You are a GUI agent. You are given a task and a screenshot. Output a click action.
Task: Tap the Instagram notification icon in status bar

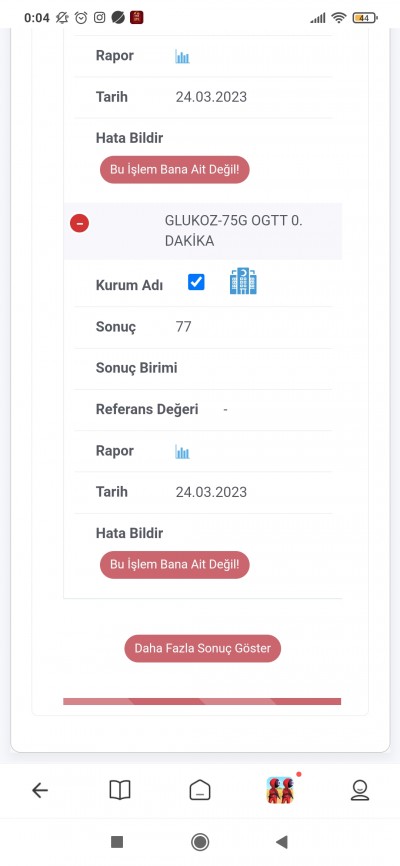[x=99, y=18]
